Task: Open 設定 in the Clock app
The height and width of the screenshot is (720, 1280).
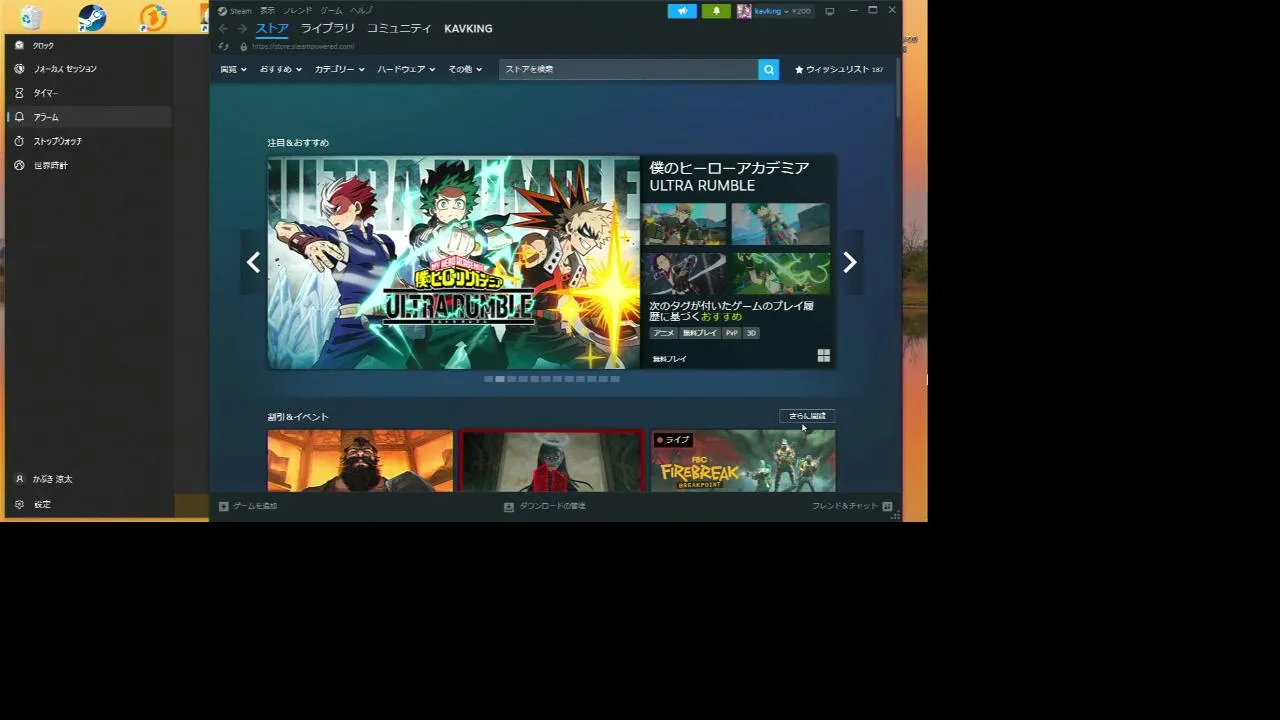Action: pyautogui.click(x=90, y=504)
